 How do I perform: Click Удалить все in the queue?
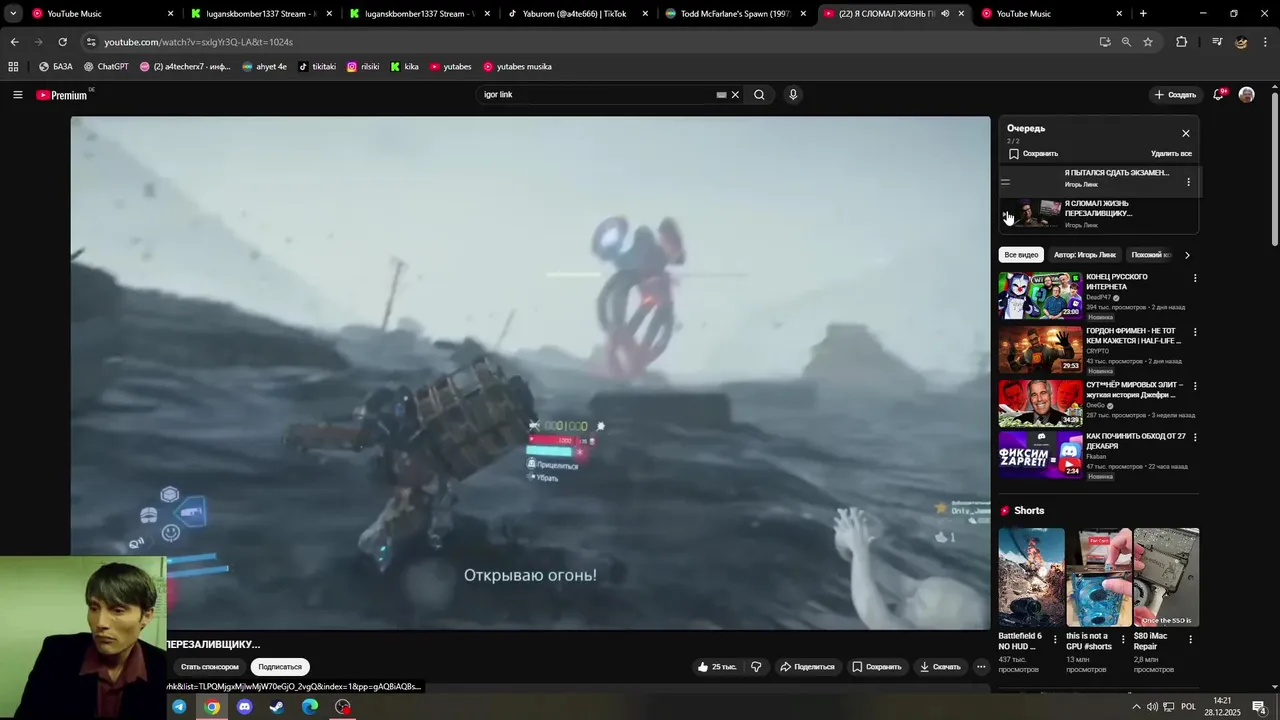click(x=1171, y=154)
